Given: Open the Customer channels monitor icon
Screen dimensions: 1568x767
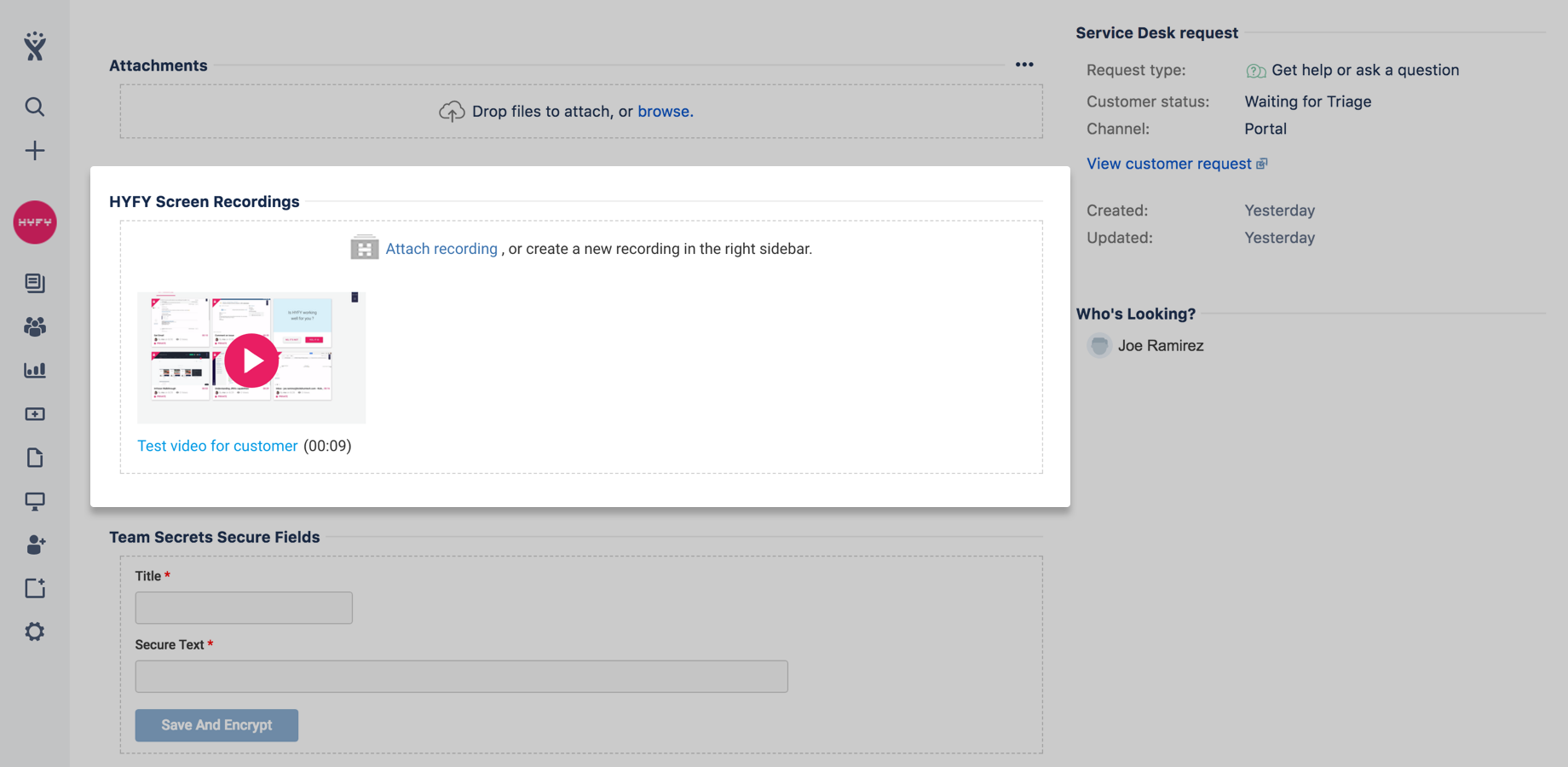Looking at the screenshot, I should (35, 501).
